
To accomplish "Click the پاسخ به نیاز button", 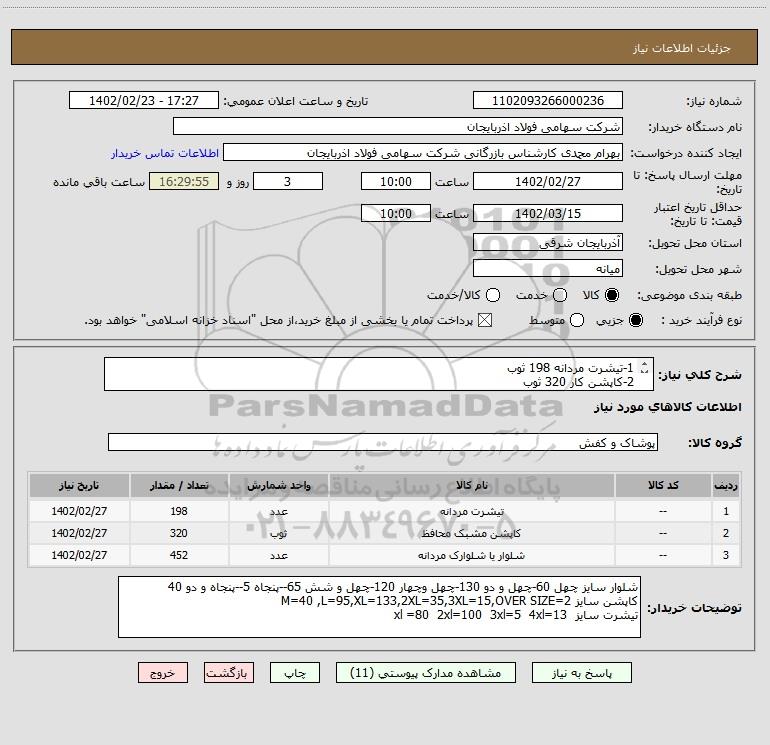I will click(x=581, y=673).
